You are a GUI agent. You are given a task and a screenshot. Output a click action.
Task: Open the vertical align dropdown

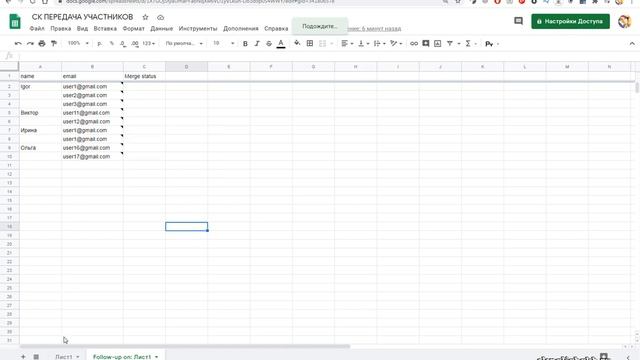(363, 43)
